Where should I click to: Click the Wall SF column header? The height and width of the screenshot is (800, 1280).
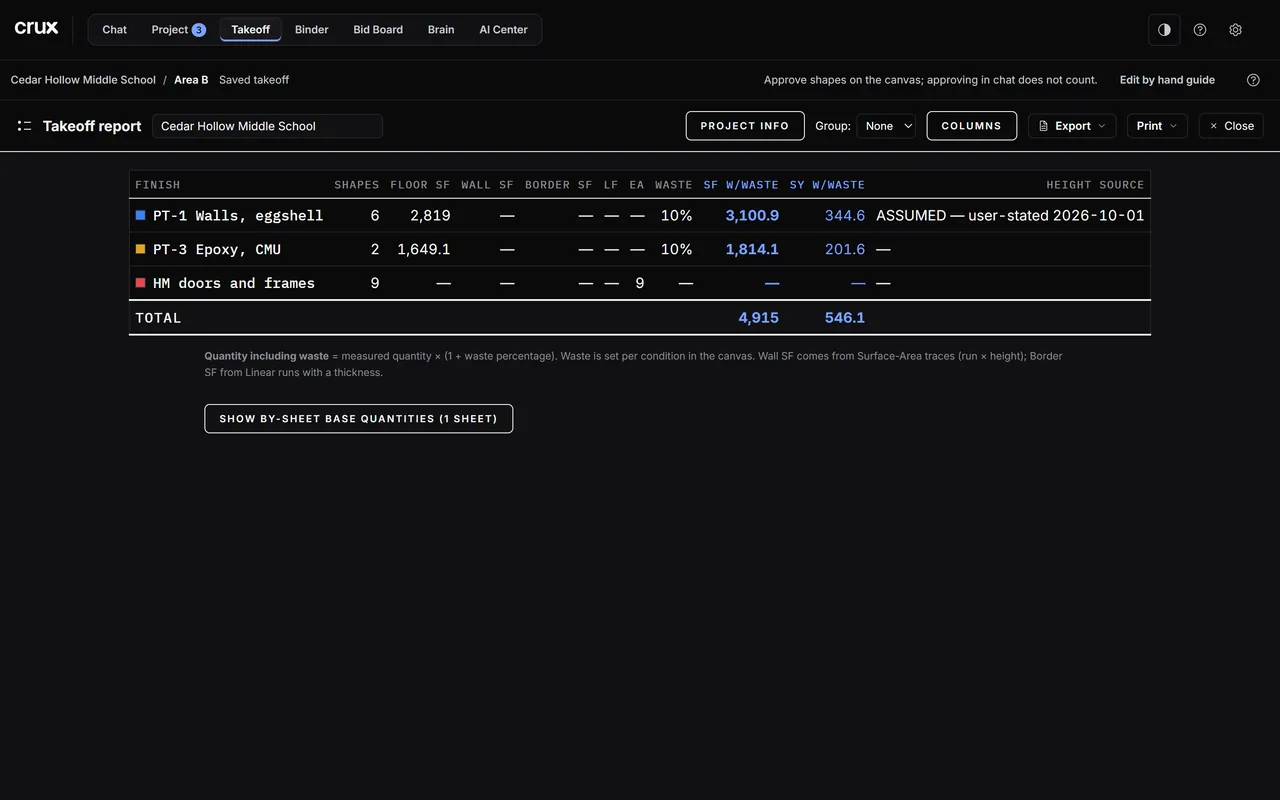[488, 185]
